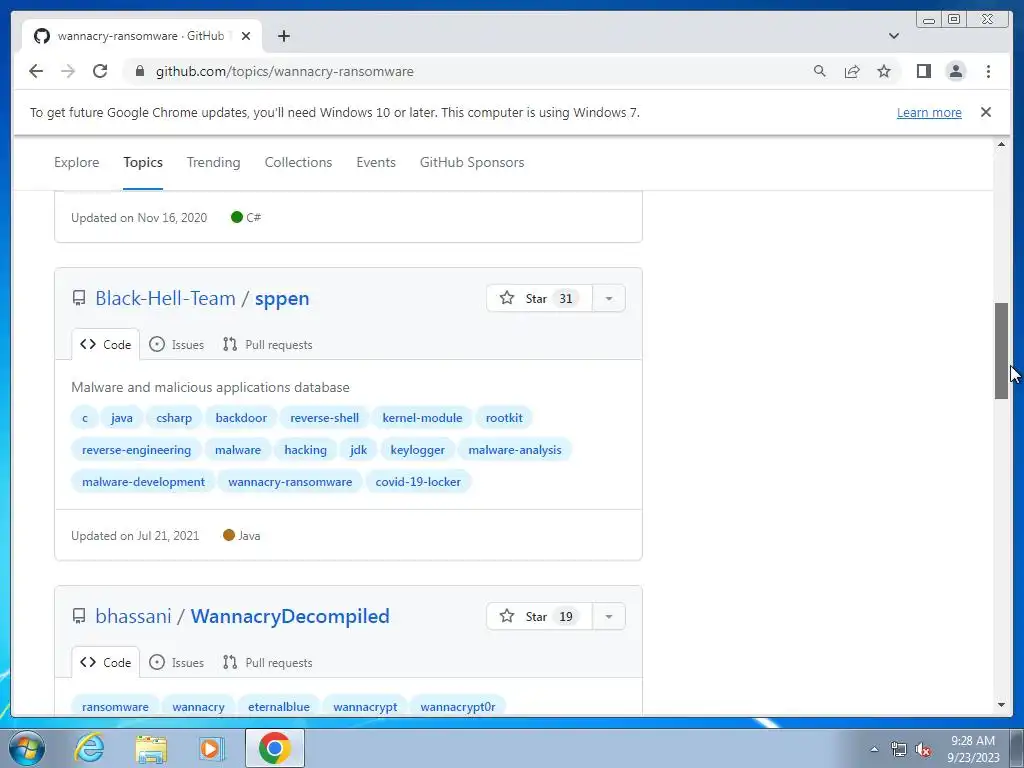Click the zoom magnifier icon in address bar

(x=820, y=71)
